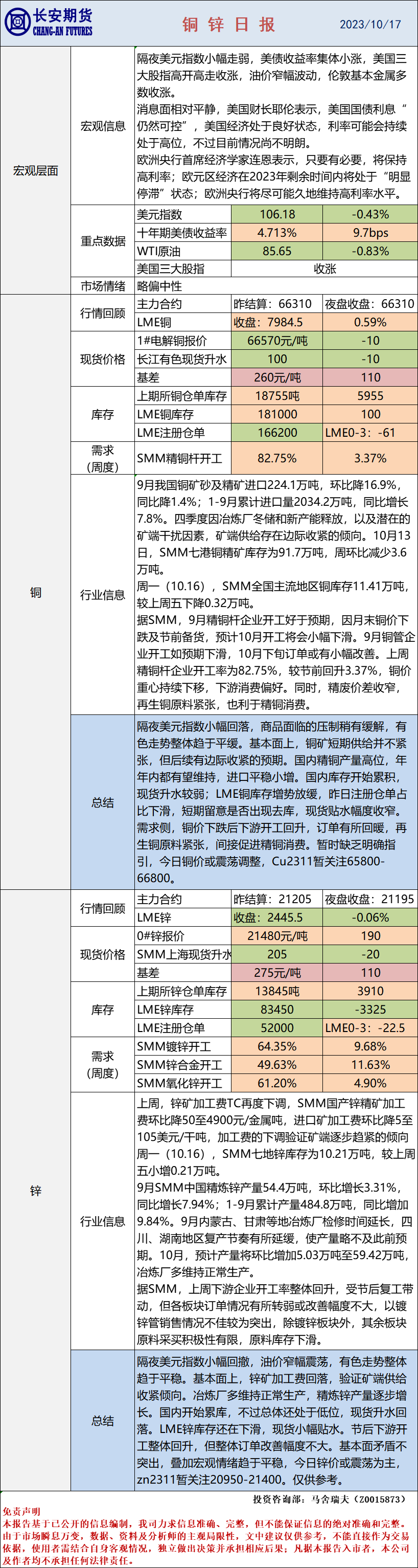This screenshot has width=418, height=1568.
Task: Select the -3325 change cell
Action: [370, 1009]
